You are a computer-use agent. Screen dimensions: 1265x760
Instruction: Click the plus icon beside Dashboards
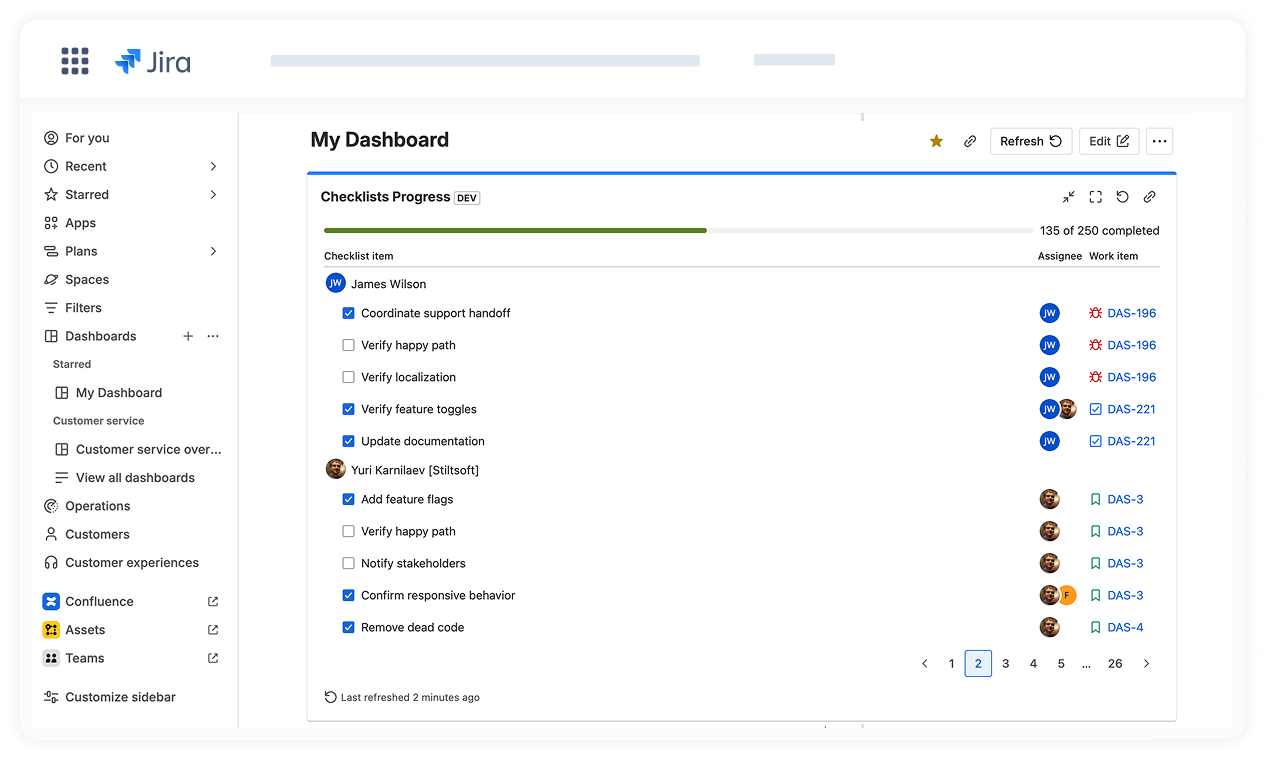tap(188, 336)
